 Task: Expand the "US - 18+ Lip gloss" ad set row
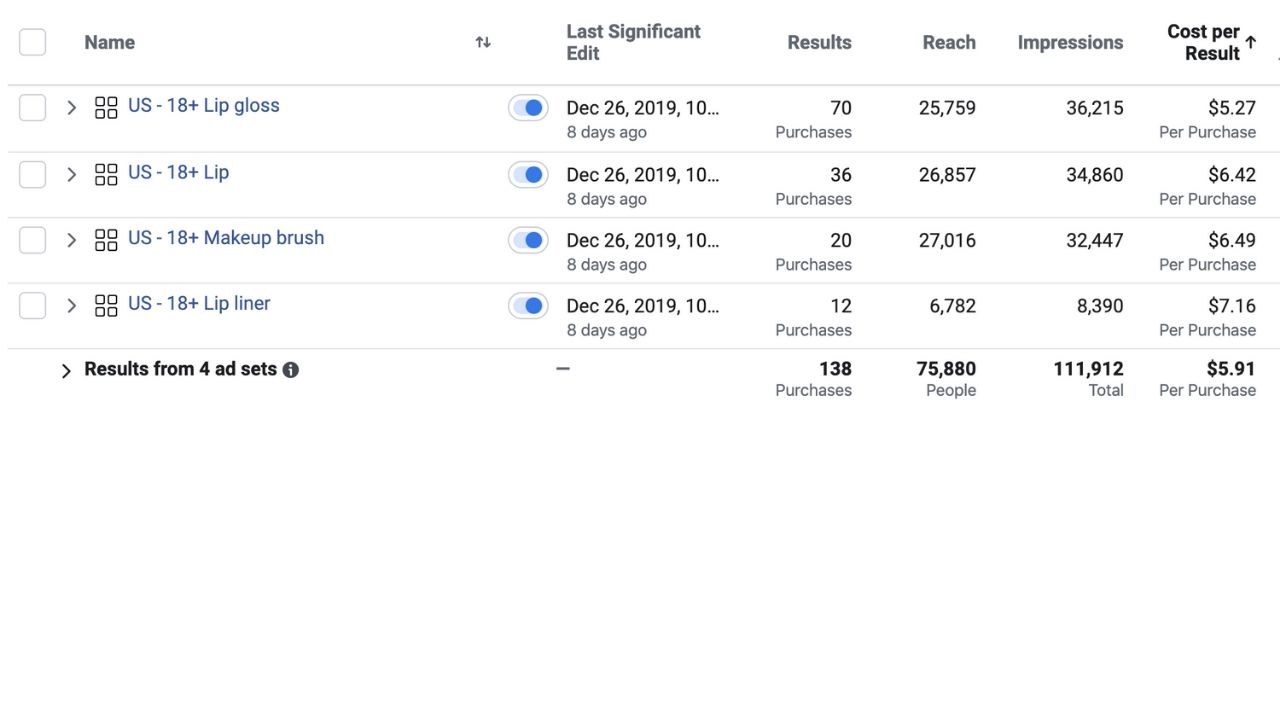(x=71, y=107)
